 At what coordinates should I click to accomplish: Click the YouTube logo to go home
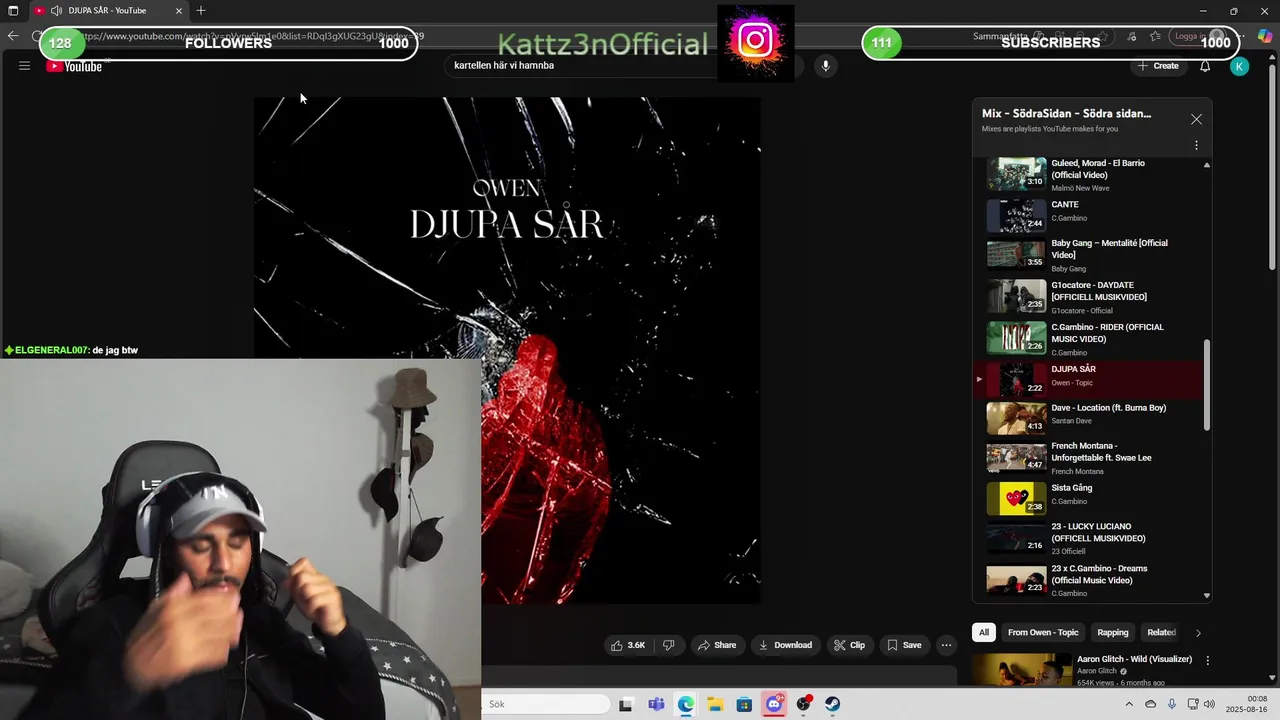click(x=74, y=67)
